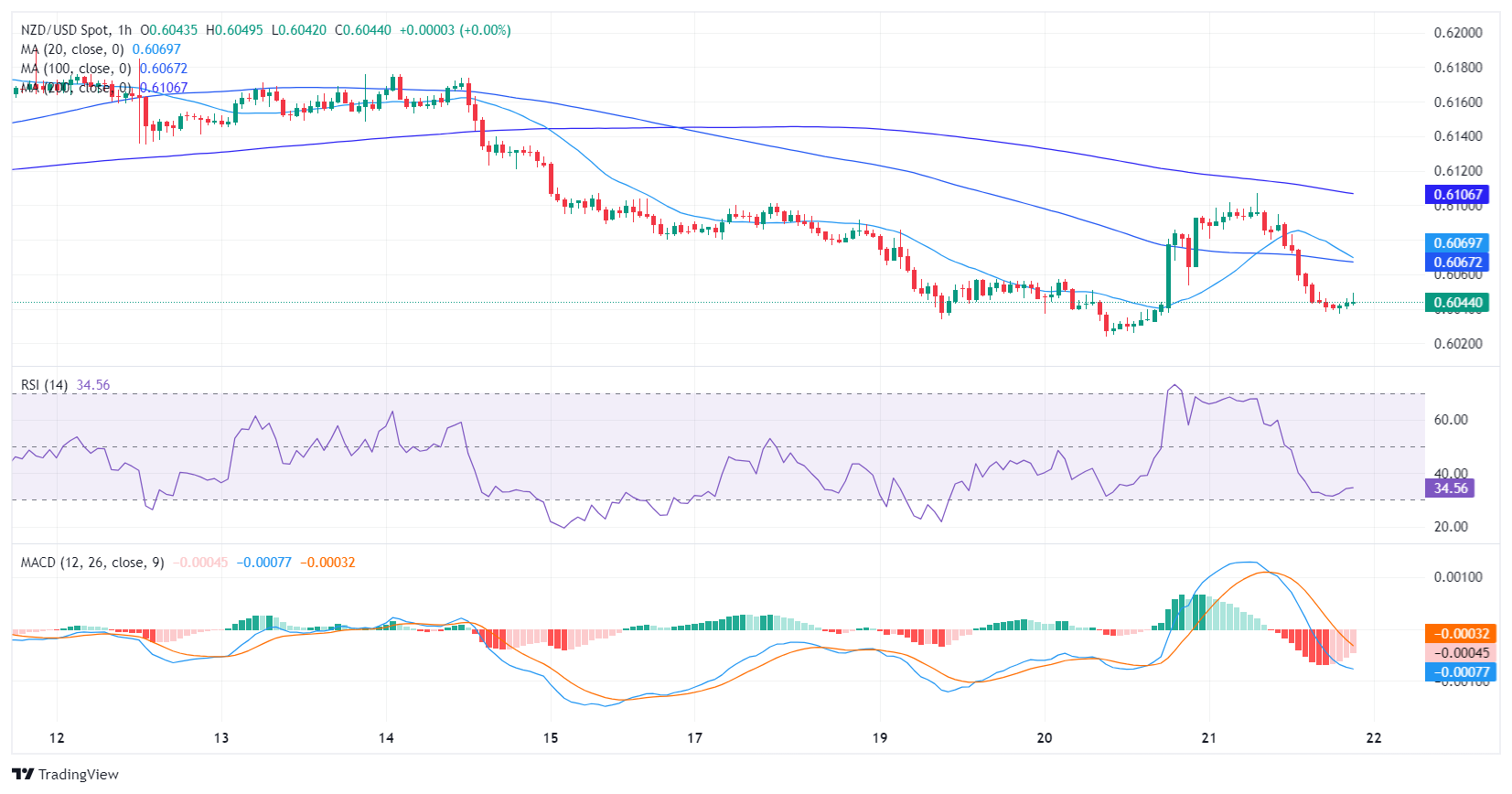The width and height of the screenshot is (1512, 794).
Task: Click the TradingView logo icon
Action: click(24, 774)
